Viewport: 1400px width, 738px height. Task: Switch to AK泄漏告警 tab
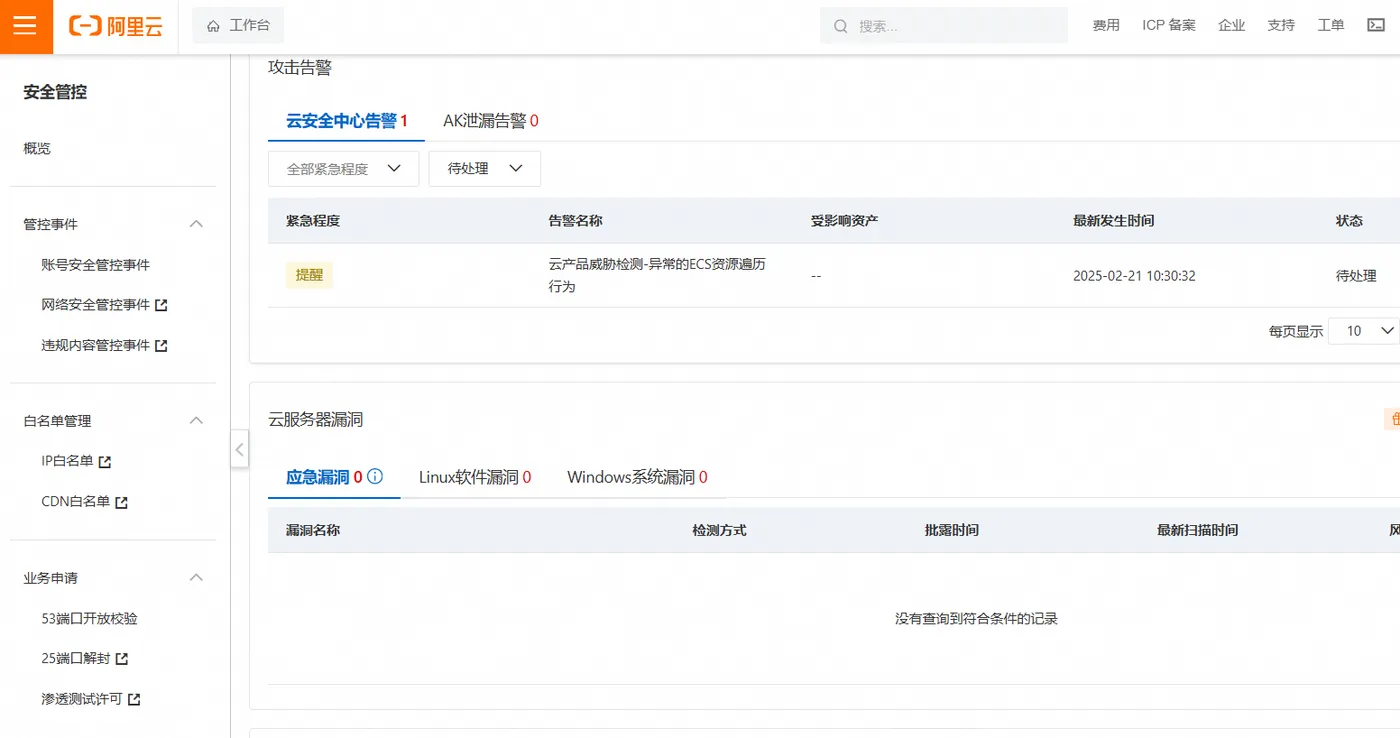pos(491,121)
